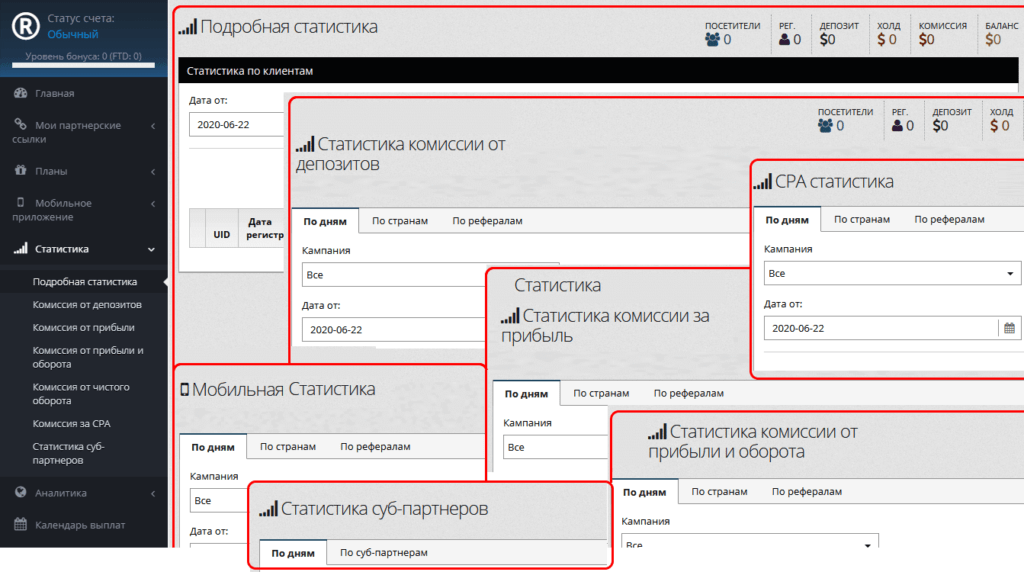Open Комиссия от чистого оборота link

81,393
